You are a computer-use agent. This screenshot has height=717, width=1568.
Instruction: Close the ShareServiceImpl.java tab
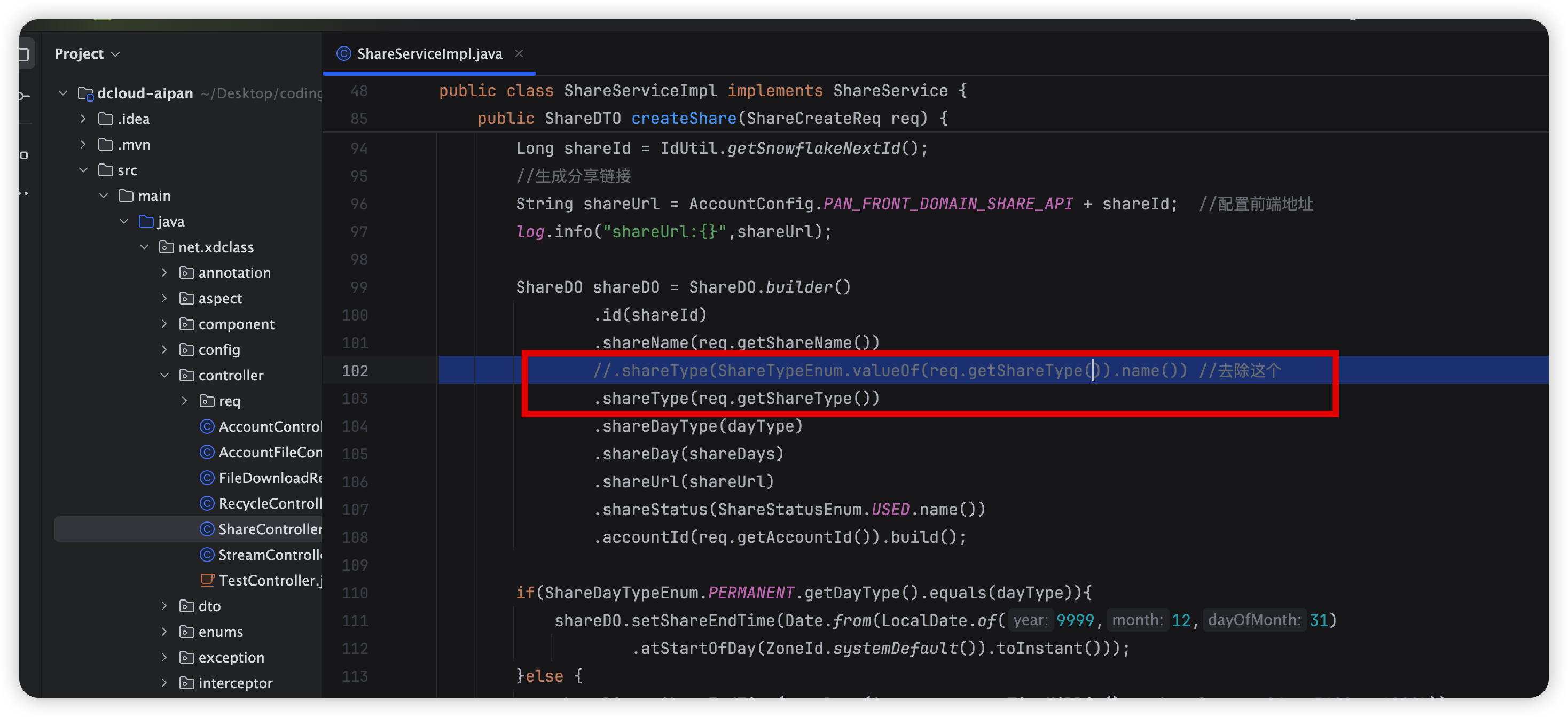pyautogui.click(x=519, y=53)
